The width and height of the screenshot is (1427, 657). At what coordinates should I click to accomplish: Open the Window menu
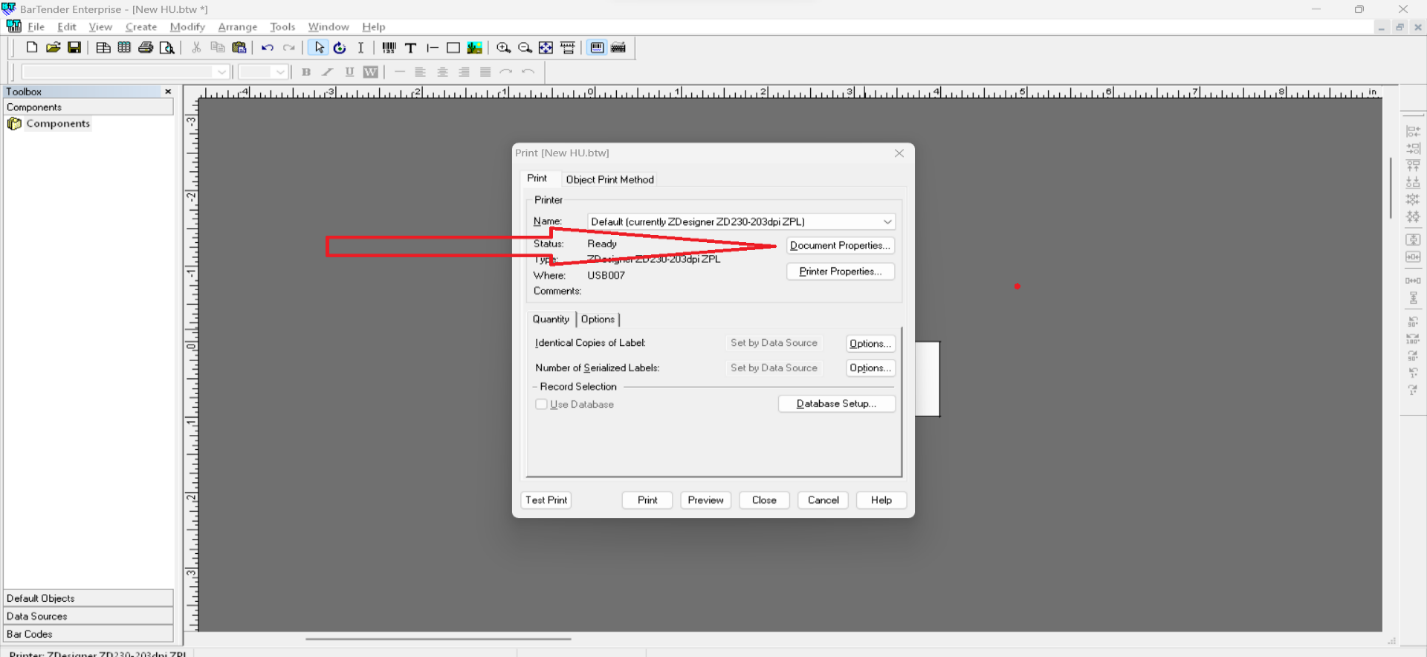coord(328,27)
